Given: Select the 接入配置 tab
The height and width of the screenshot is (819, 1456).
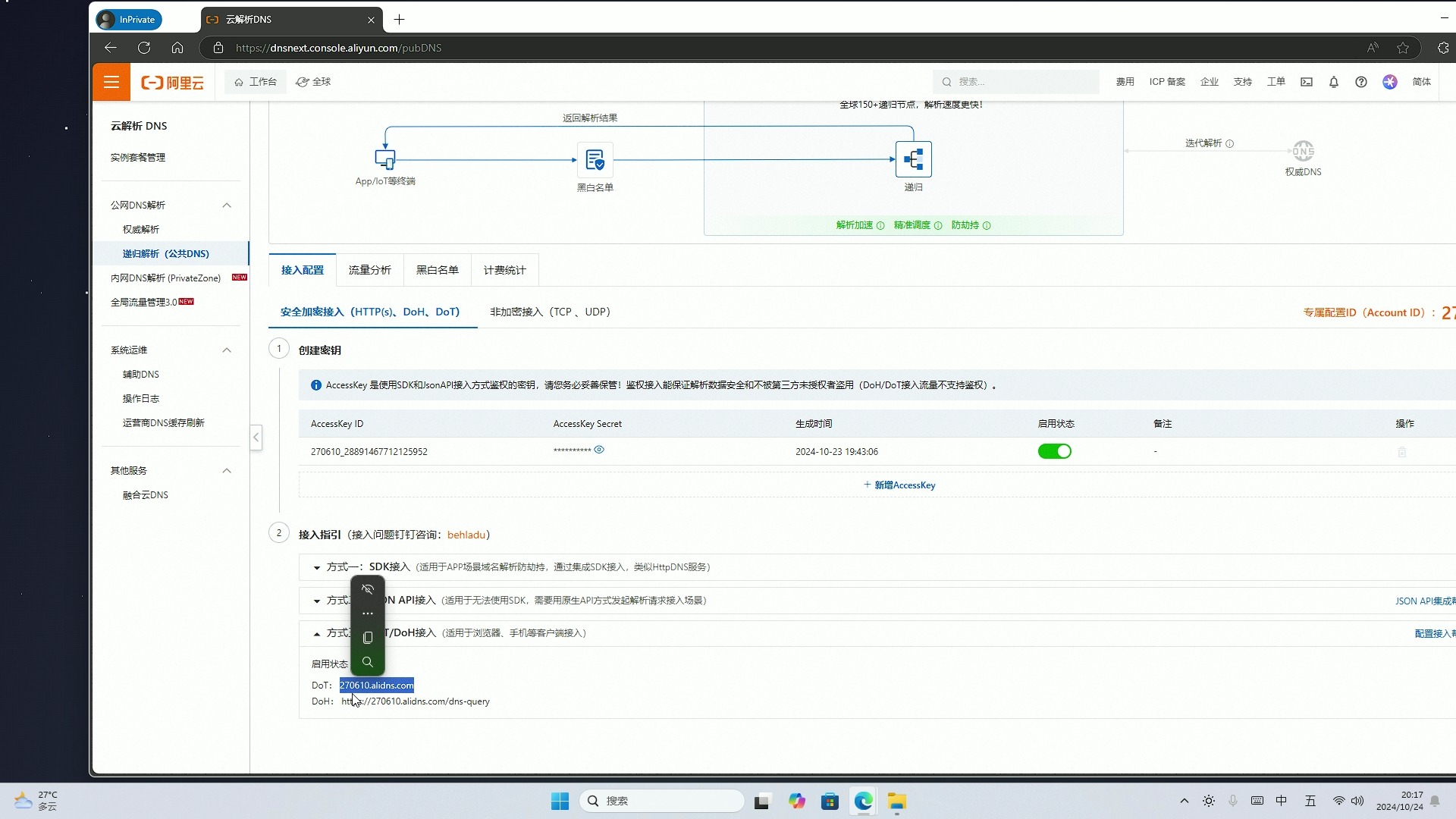Looking at the screenshot, I should click(303, 270).
